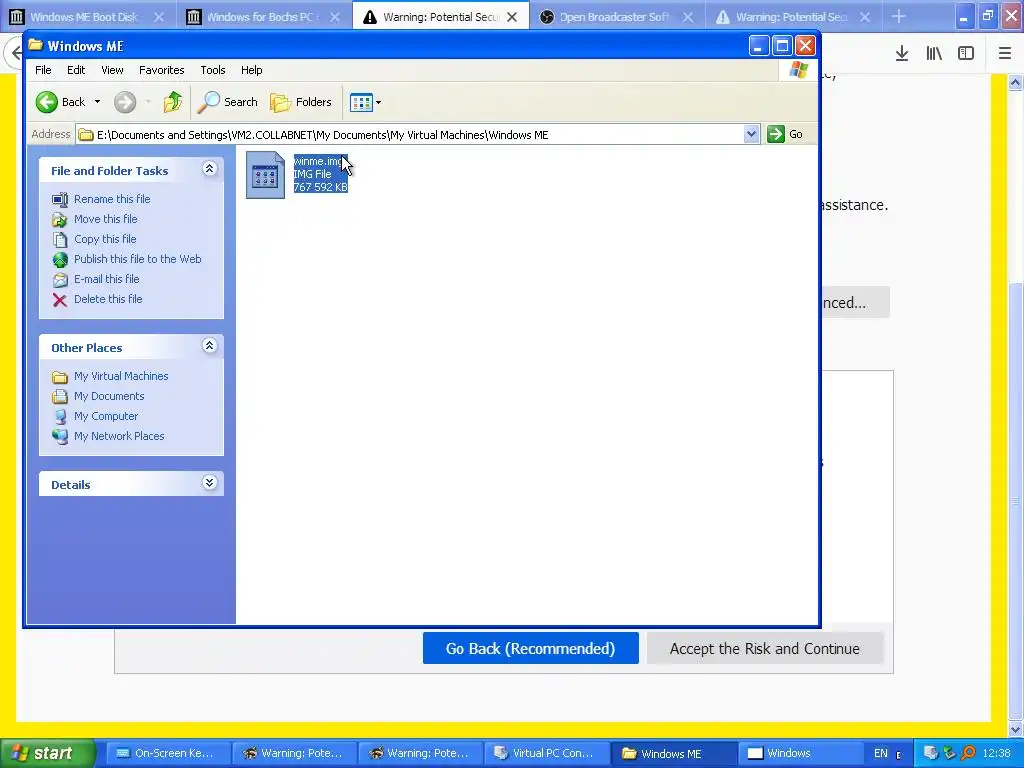Open the View menu

112,70
